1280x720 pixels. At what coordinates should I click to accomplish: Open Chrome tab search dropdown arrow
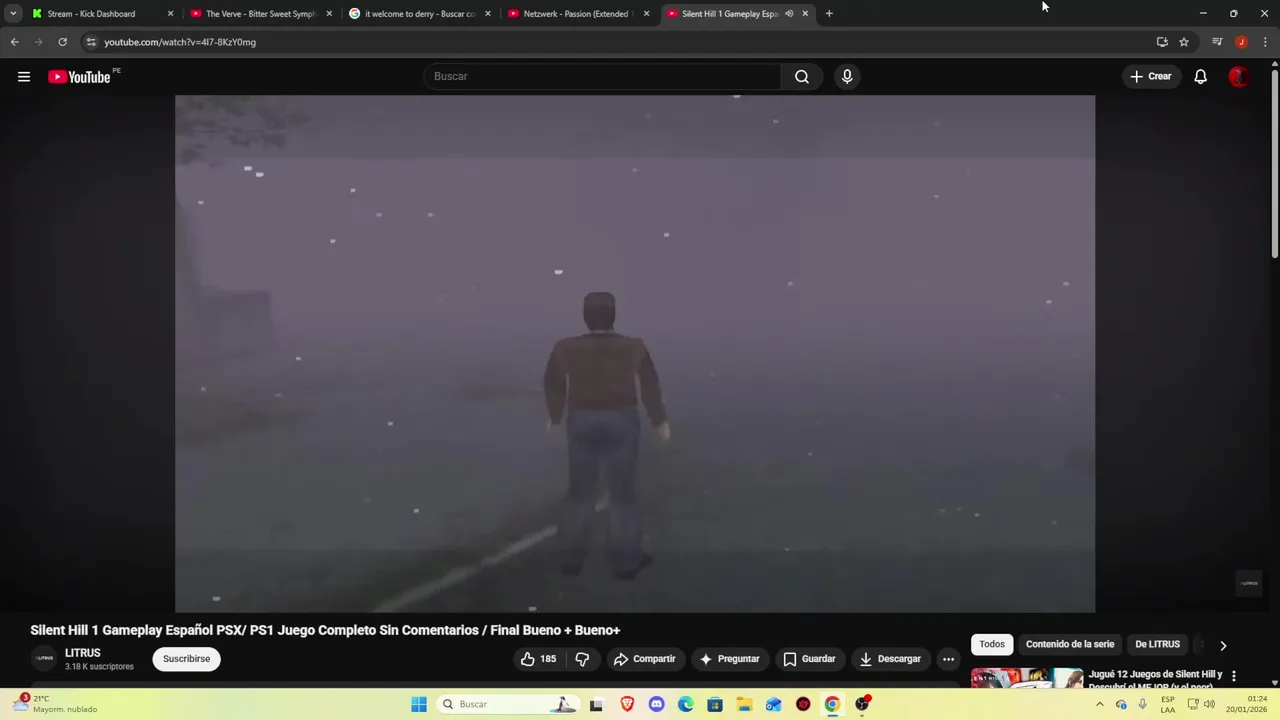click(x=13, y=14)
